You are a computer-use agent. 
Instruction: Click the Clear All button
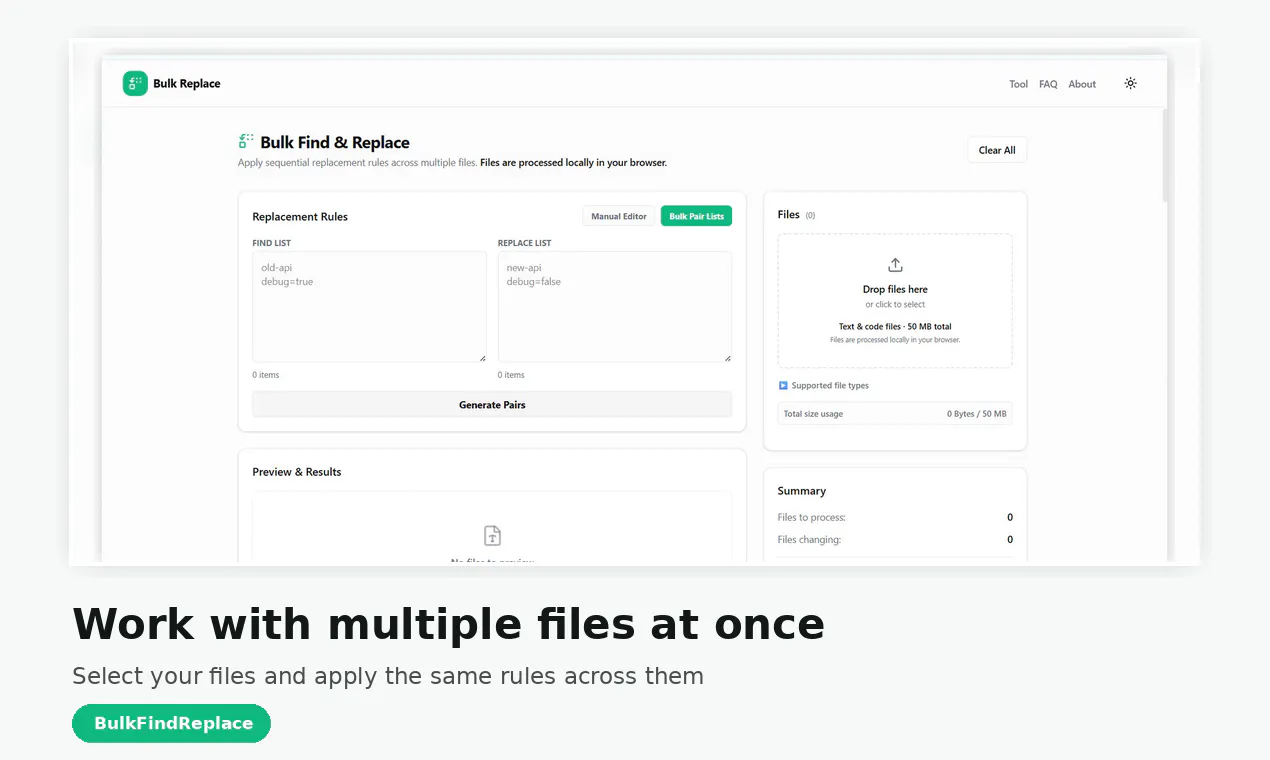[x=997, y=150]
